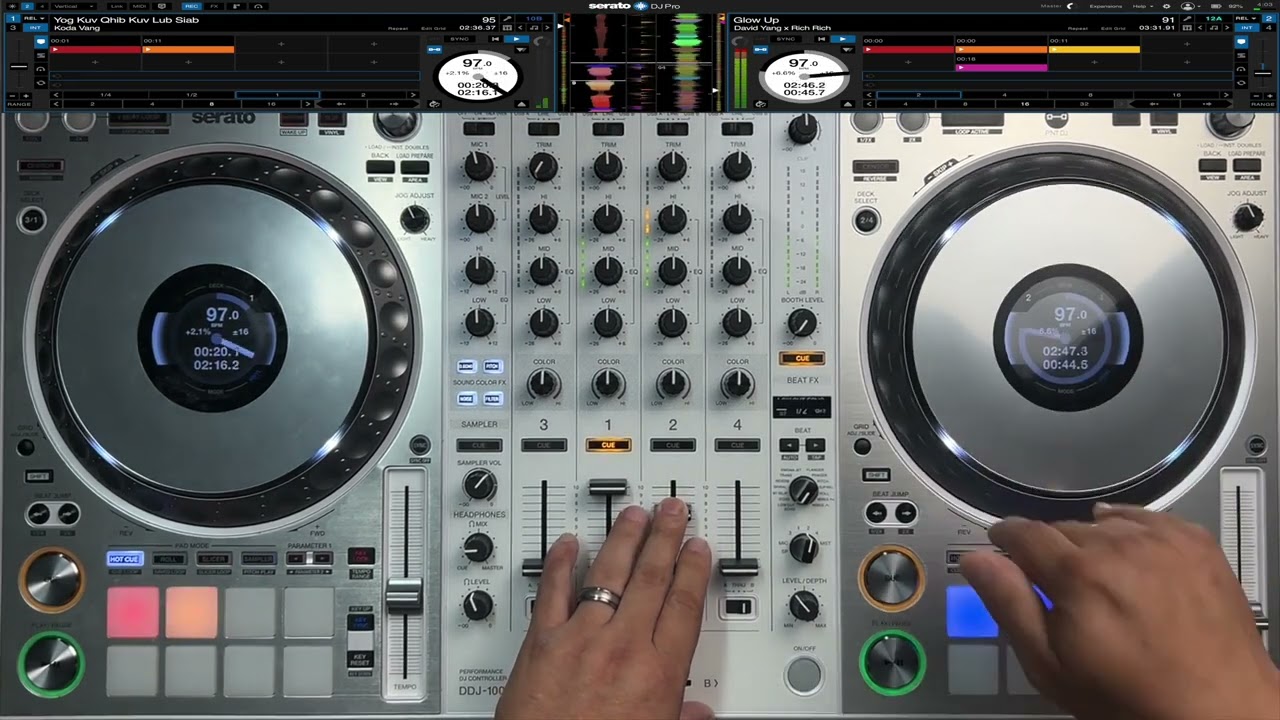
Task: Expand the down triangle under right deck play button
Action: 846,49
